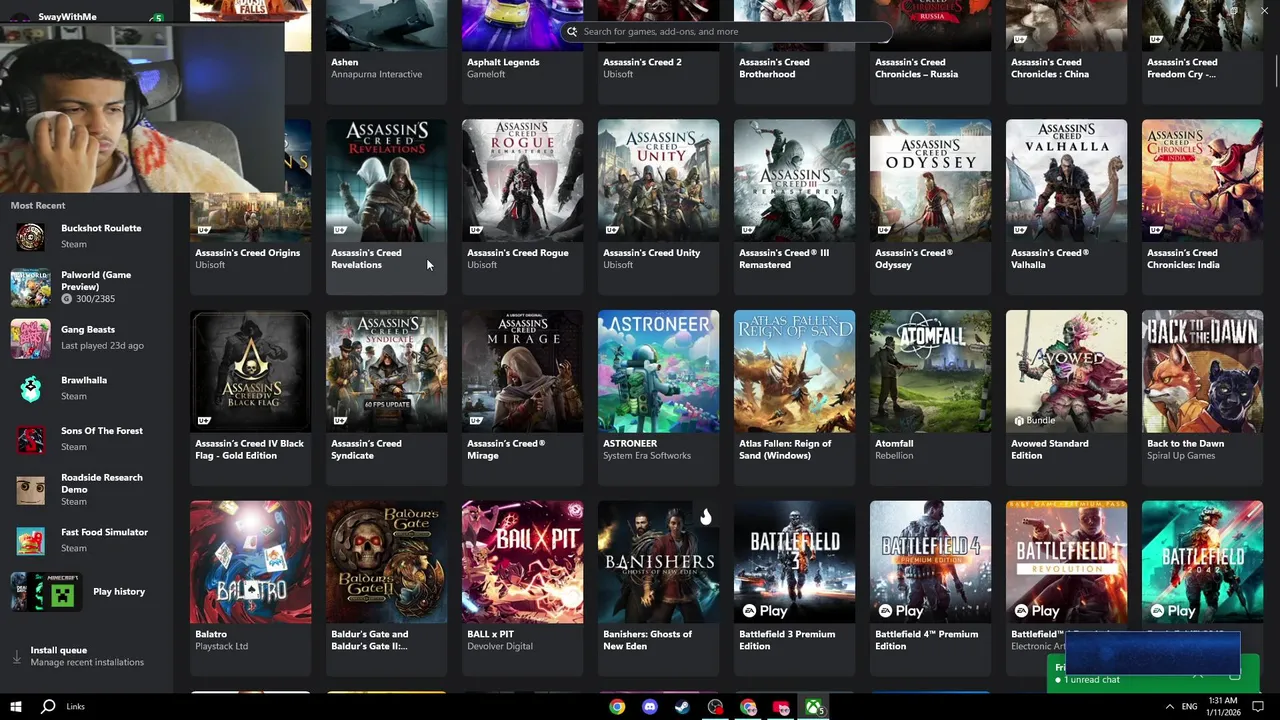1280x720 pixels.
Task: Open the Xbox app taskbar icon
Action: pyautogui.click(x=814, y=707)
